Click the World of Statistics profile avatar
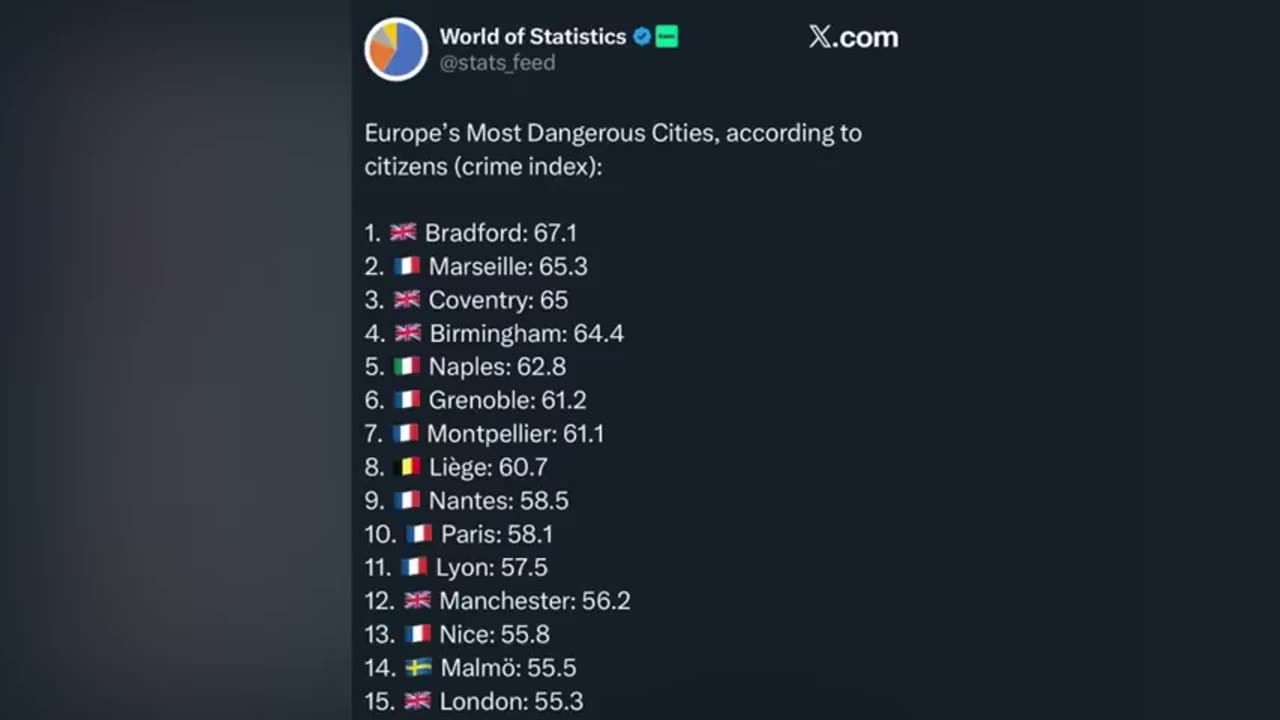Image resolution: width=1280 pixels, height=720 pixels. 396,49
